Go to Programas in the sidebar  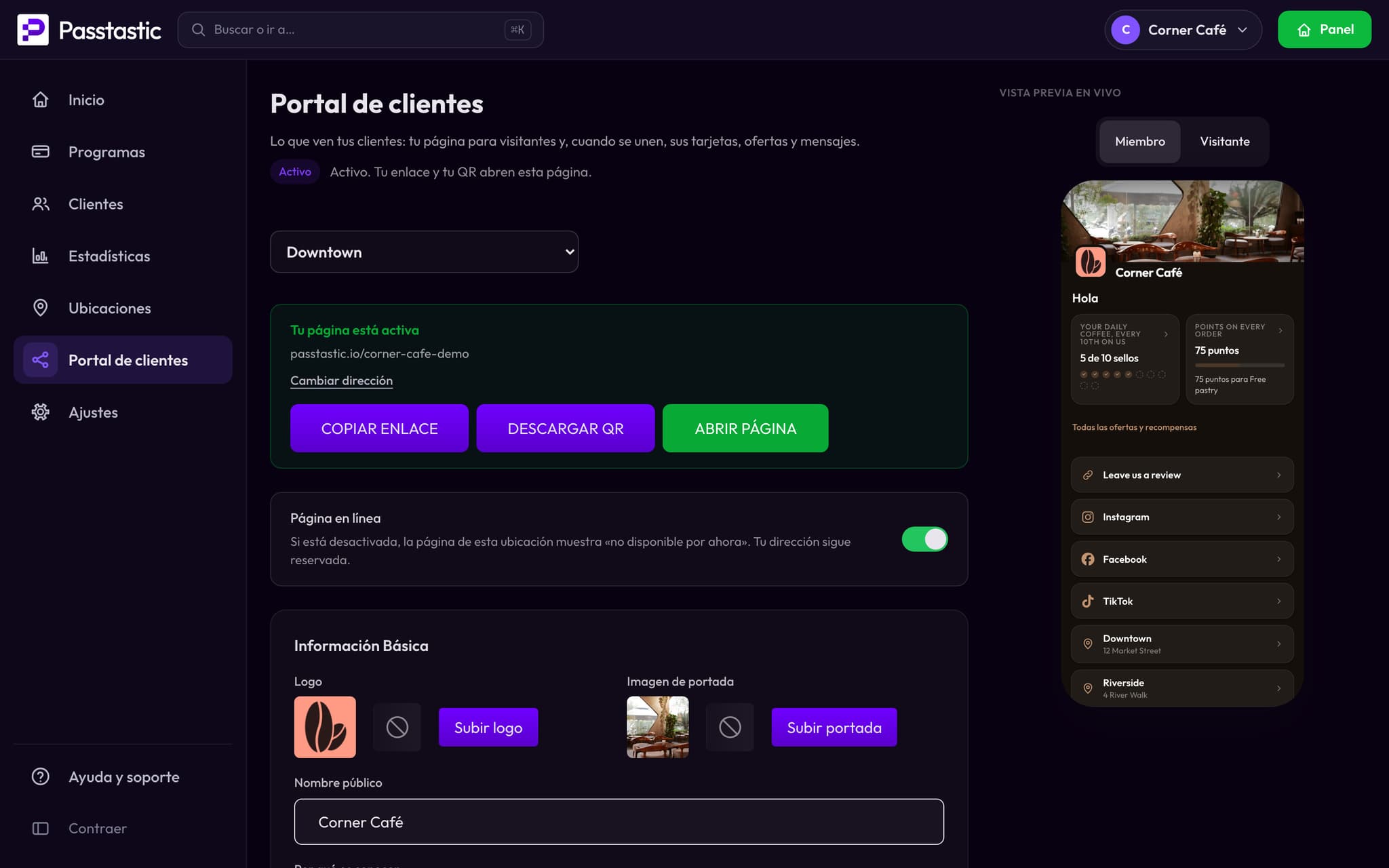(123, 152)
